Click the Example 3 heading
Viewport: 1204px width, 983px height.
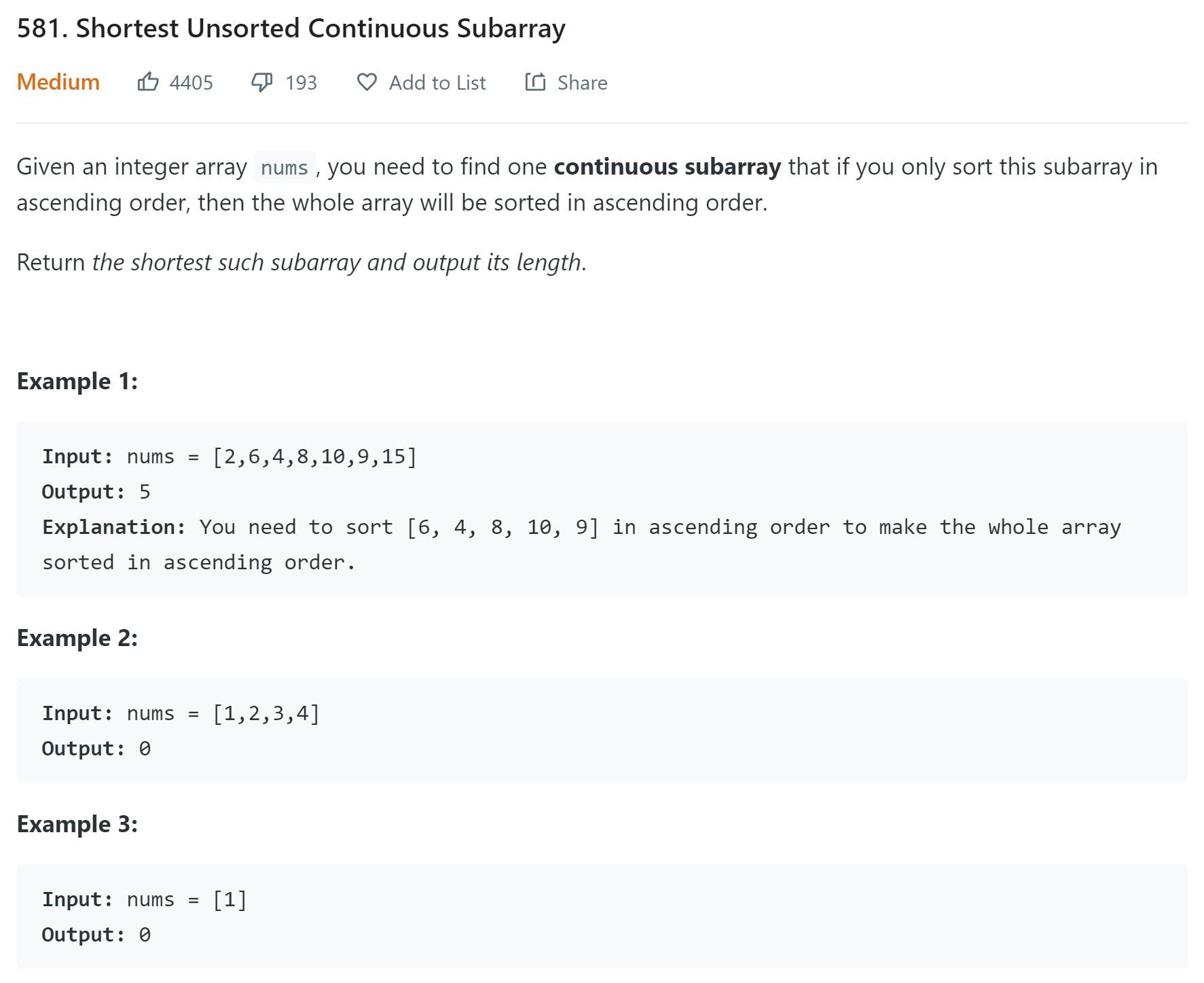coord(77,824)
